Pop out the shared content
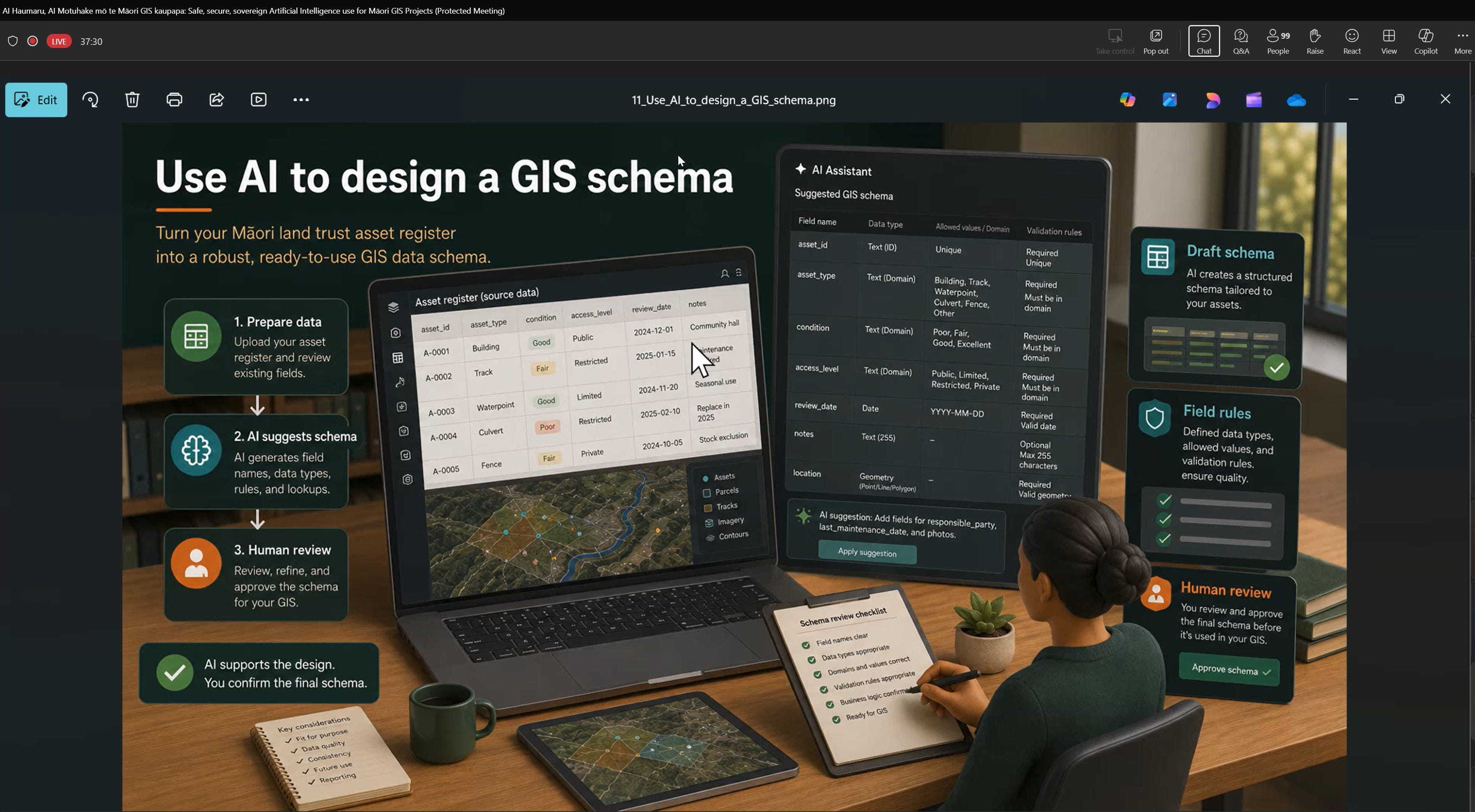The width and height of the screenshot is (1475, 812). [1156, 41]
